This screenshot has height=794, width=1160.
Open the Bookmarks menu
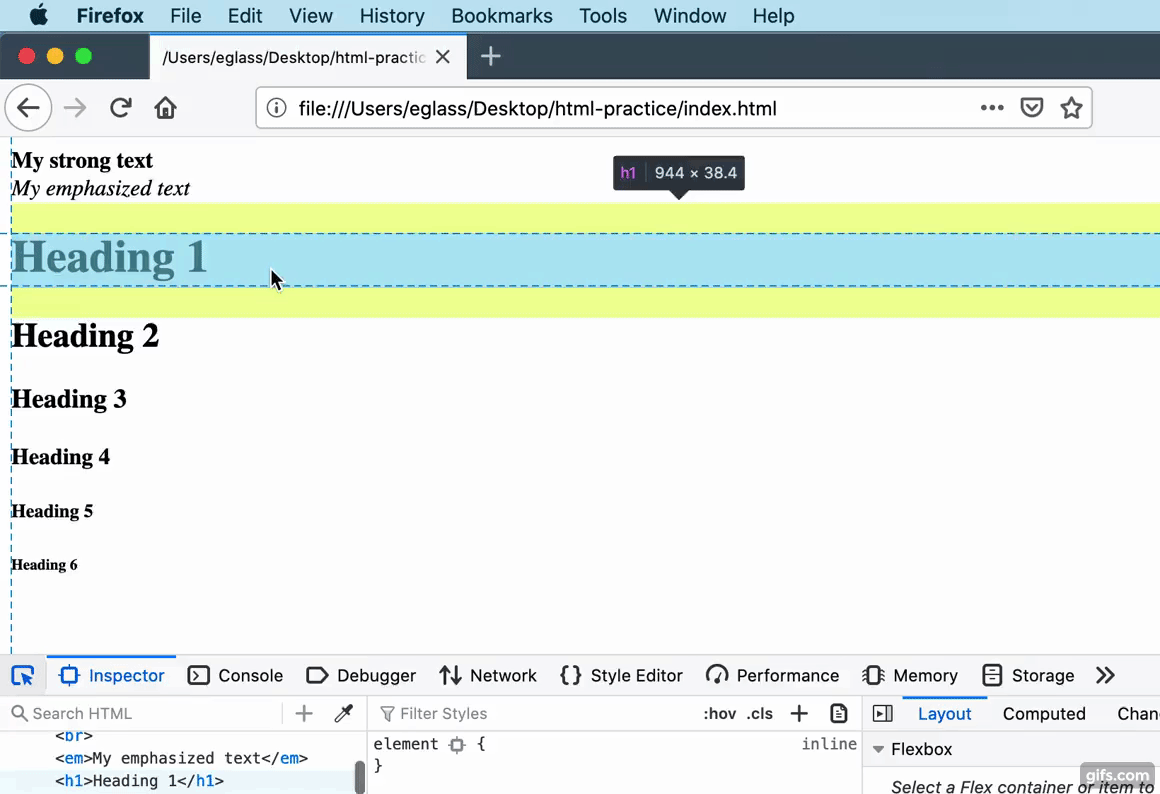point(502,16)
